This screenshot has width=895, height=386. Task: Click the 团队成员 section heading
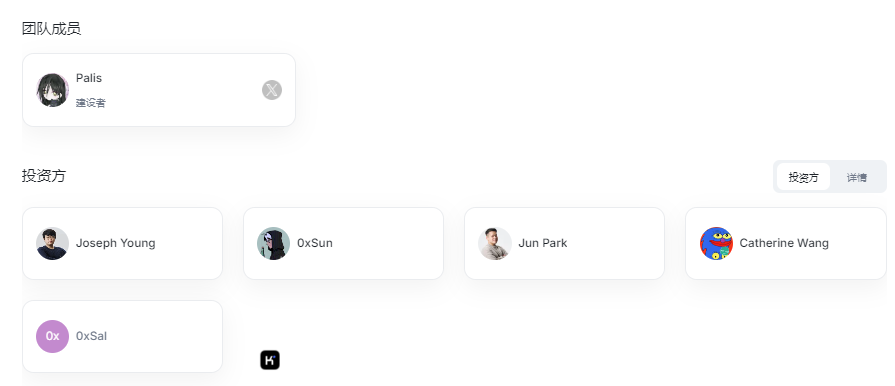click(x=51, y=29)
